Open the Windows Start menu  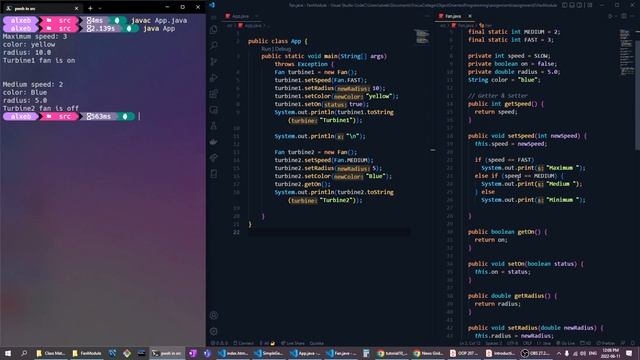coord(8,353)
